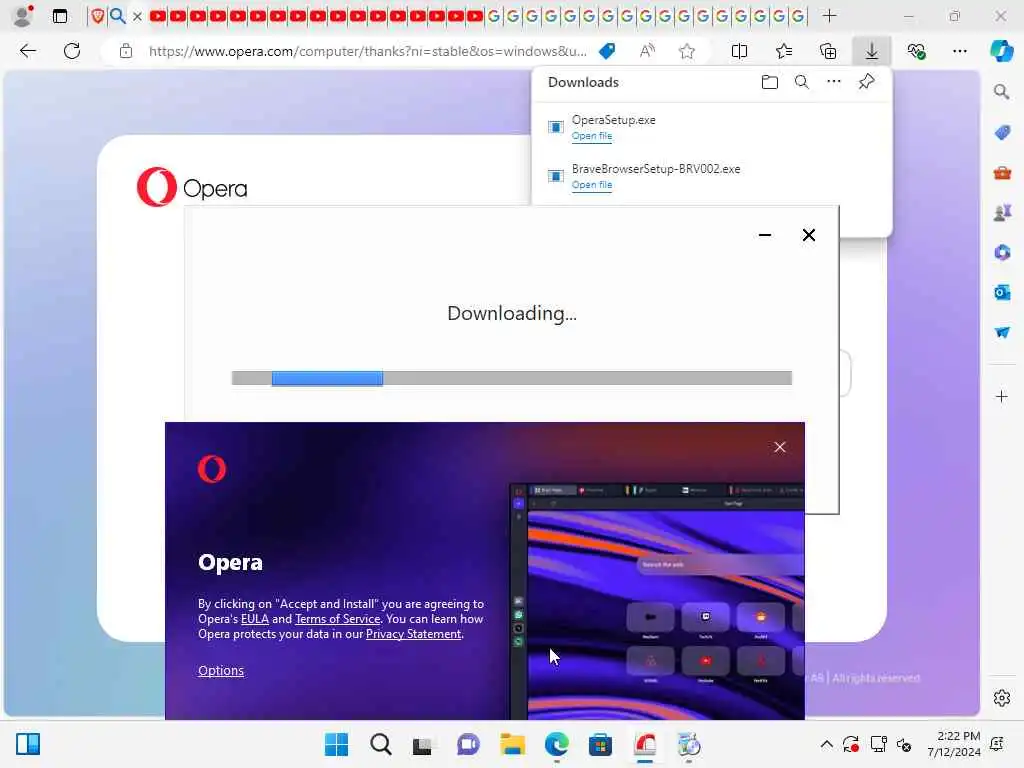Open Collections icon in toolbar

(827, 51)
